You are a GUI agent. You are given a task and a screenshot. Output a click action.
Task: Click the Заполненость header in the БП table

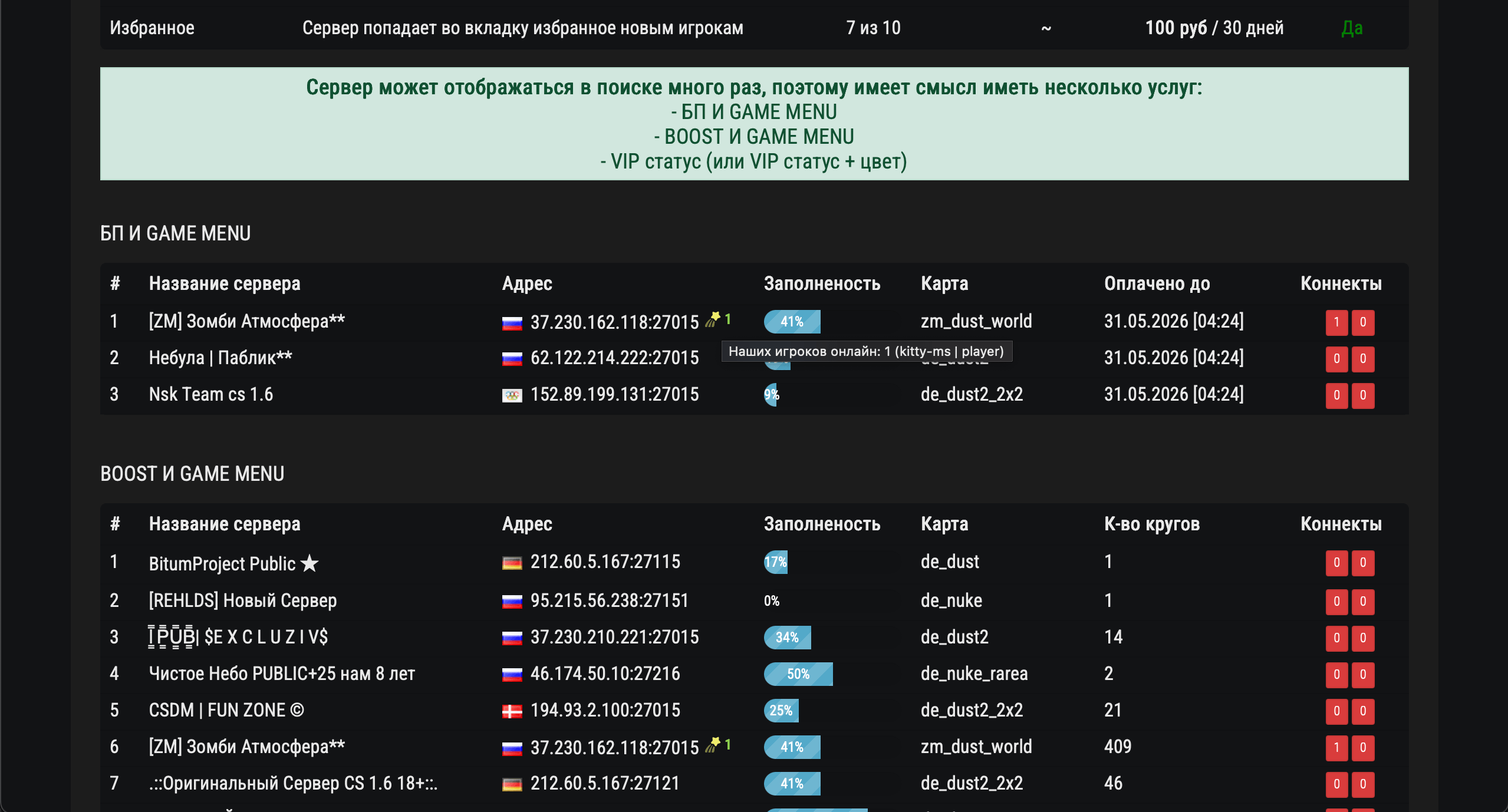pos(822,283)
